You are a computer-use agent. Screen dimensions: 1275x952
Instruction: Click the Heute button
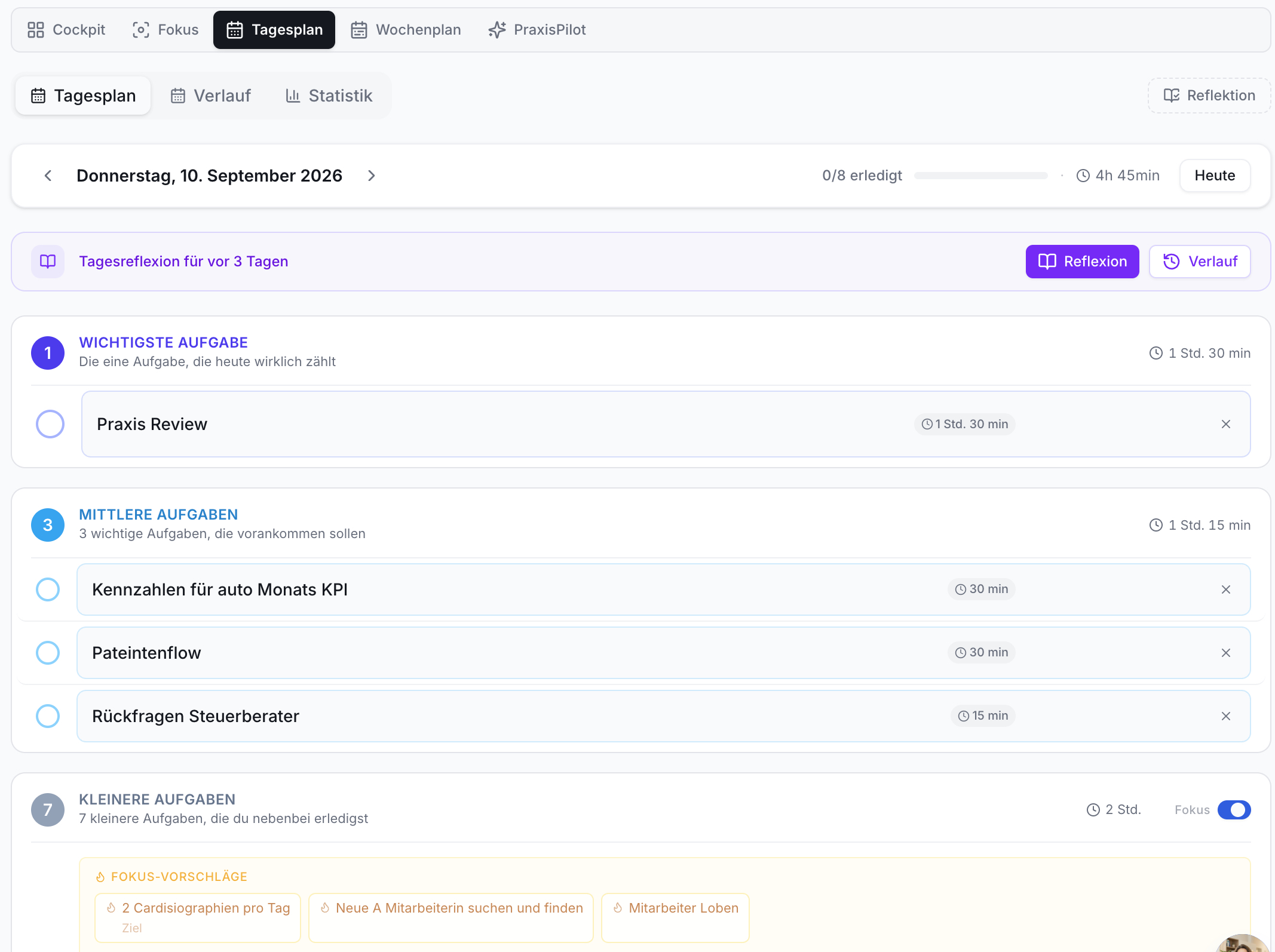[1215, 176]
